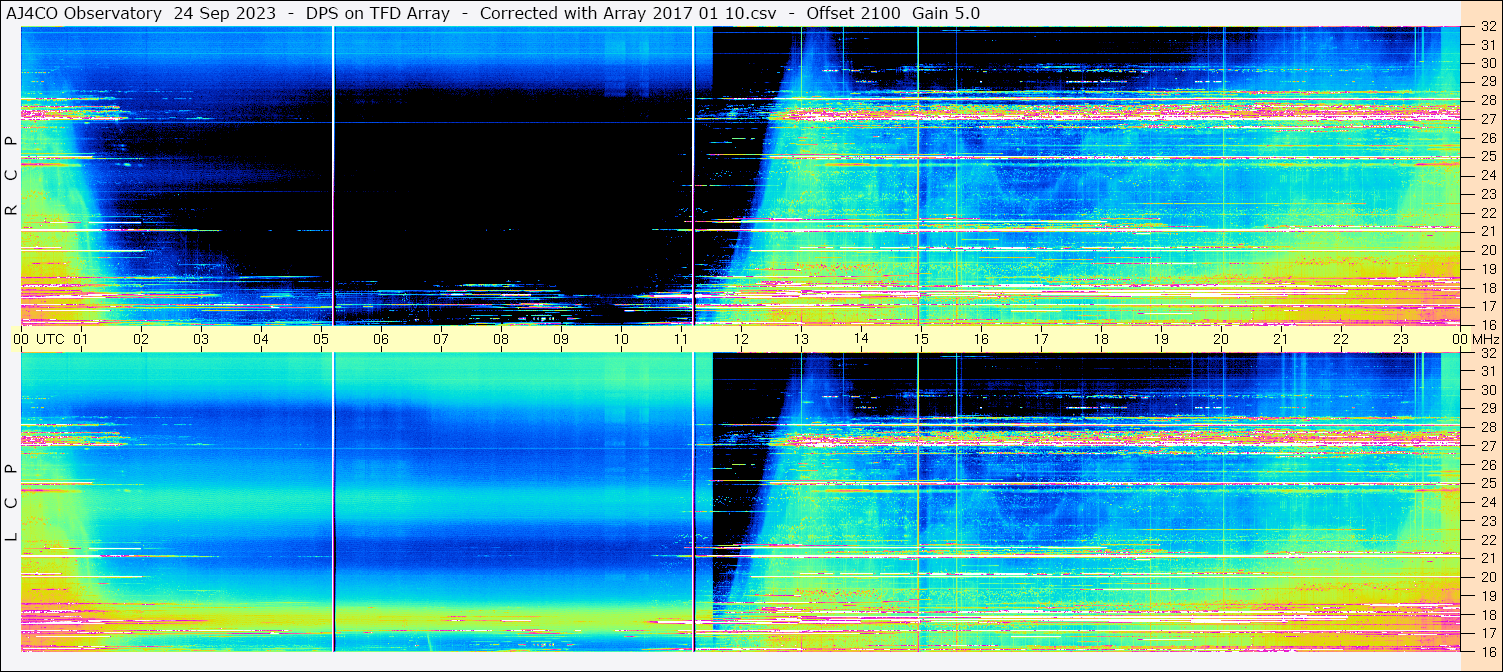
Task: Click the 03 hour mark on time axis
Action: [x=201, y=339]
